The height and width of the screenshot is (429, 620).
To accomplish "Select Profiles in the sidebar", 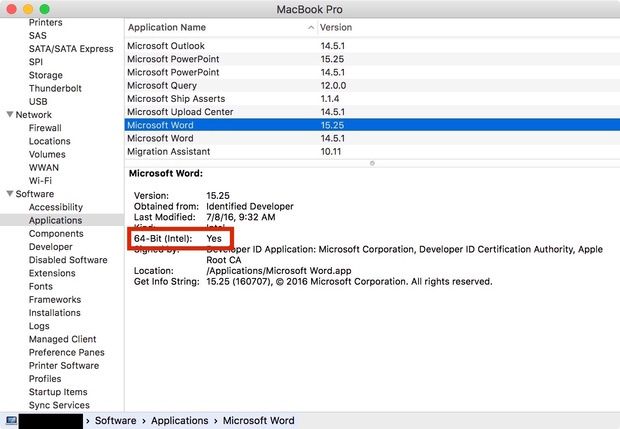I will [x=45, y=379].
